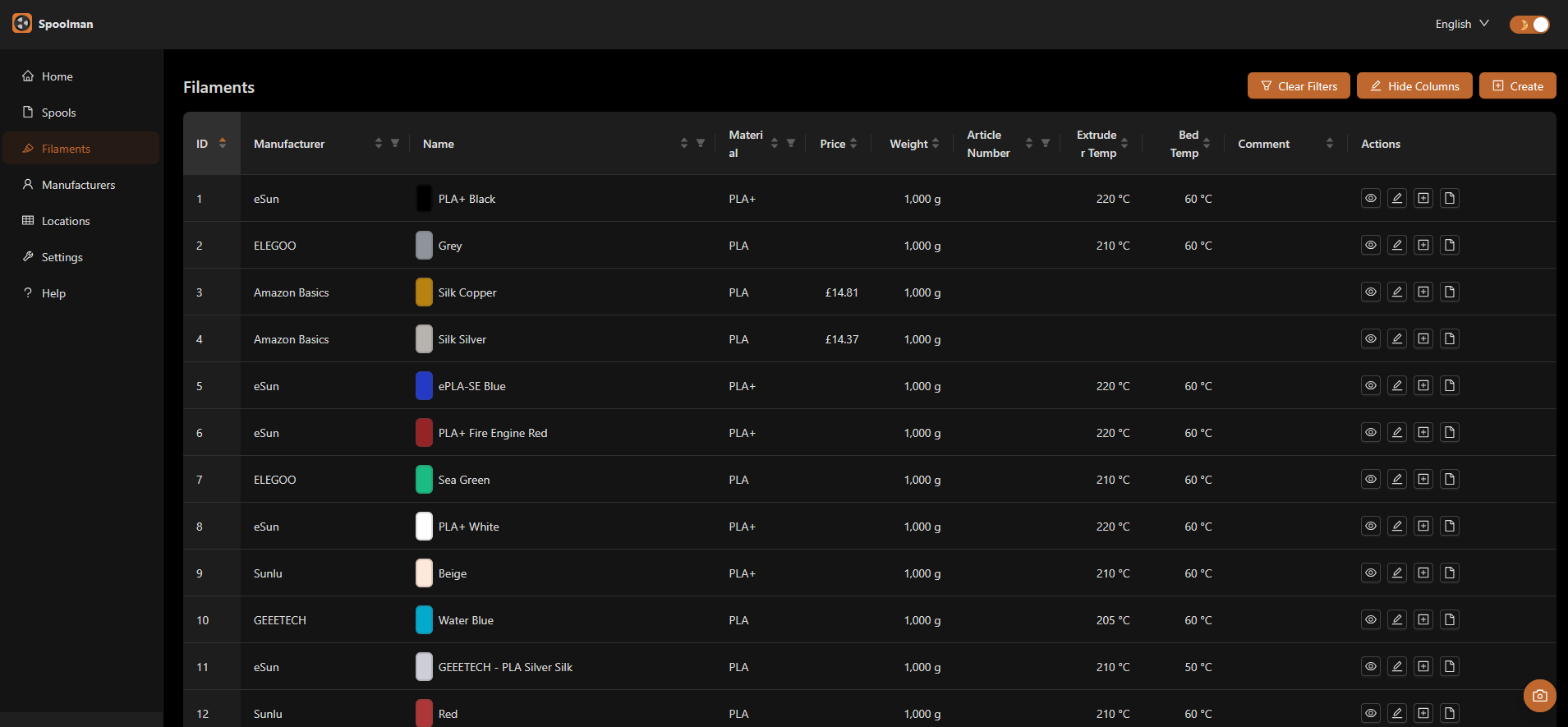Open the Material column filter
Viewport: 1568px width, 727px height.
pyautogui.click(x=791, y=143)
